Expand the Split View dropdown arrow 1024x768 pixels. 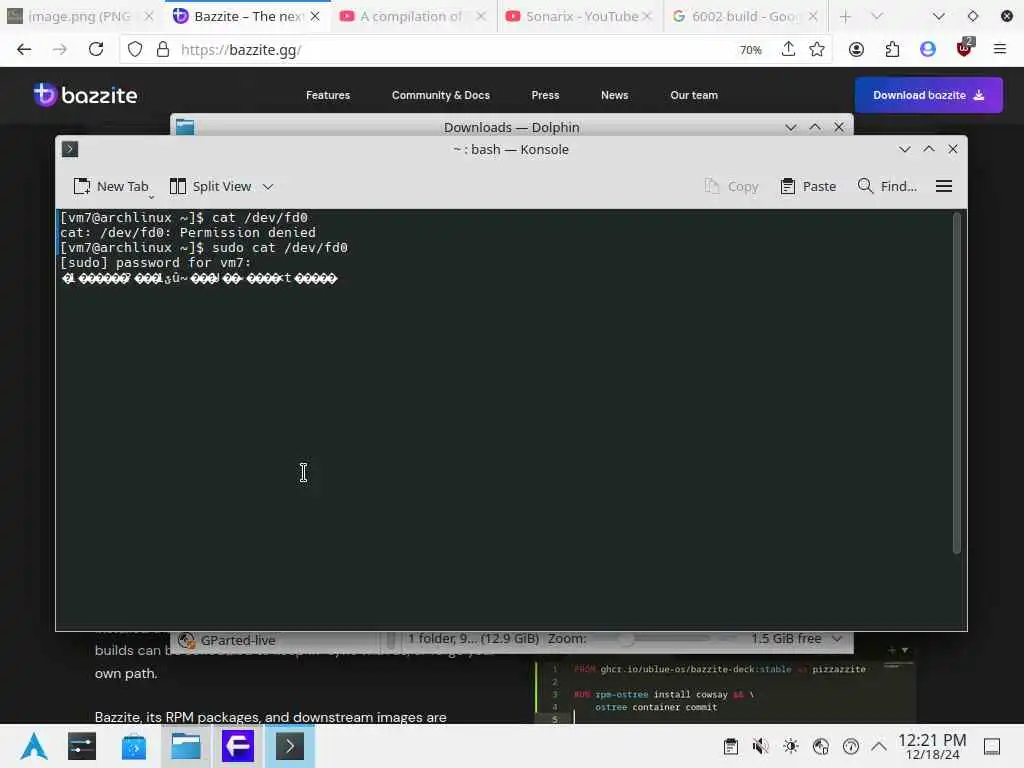[x=268, y=187]
